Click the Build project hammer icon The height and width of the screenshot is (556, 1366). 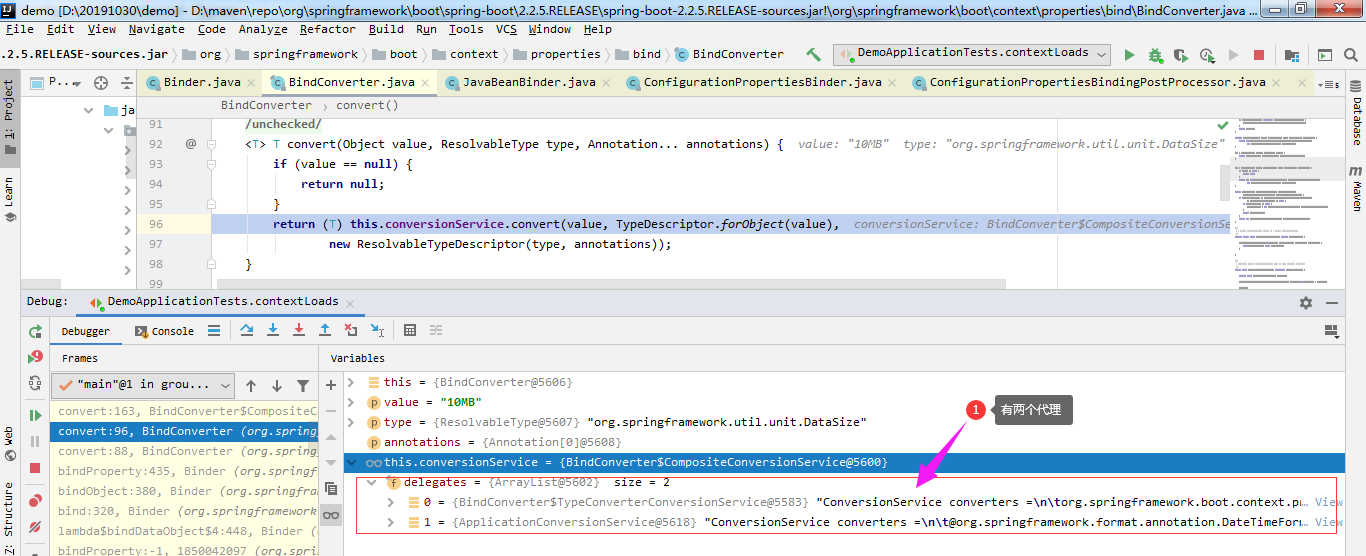tap(813, 54)
